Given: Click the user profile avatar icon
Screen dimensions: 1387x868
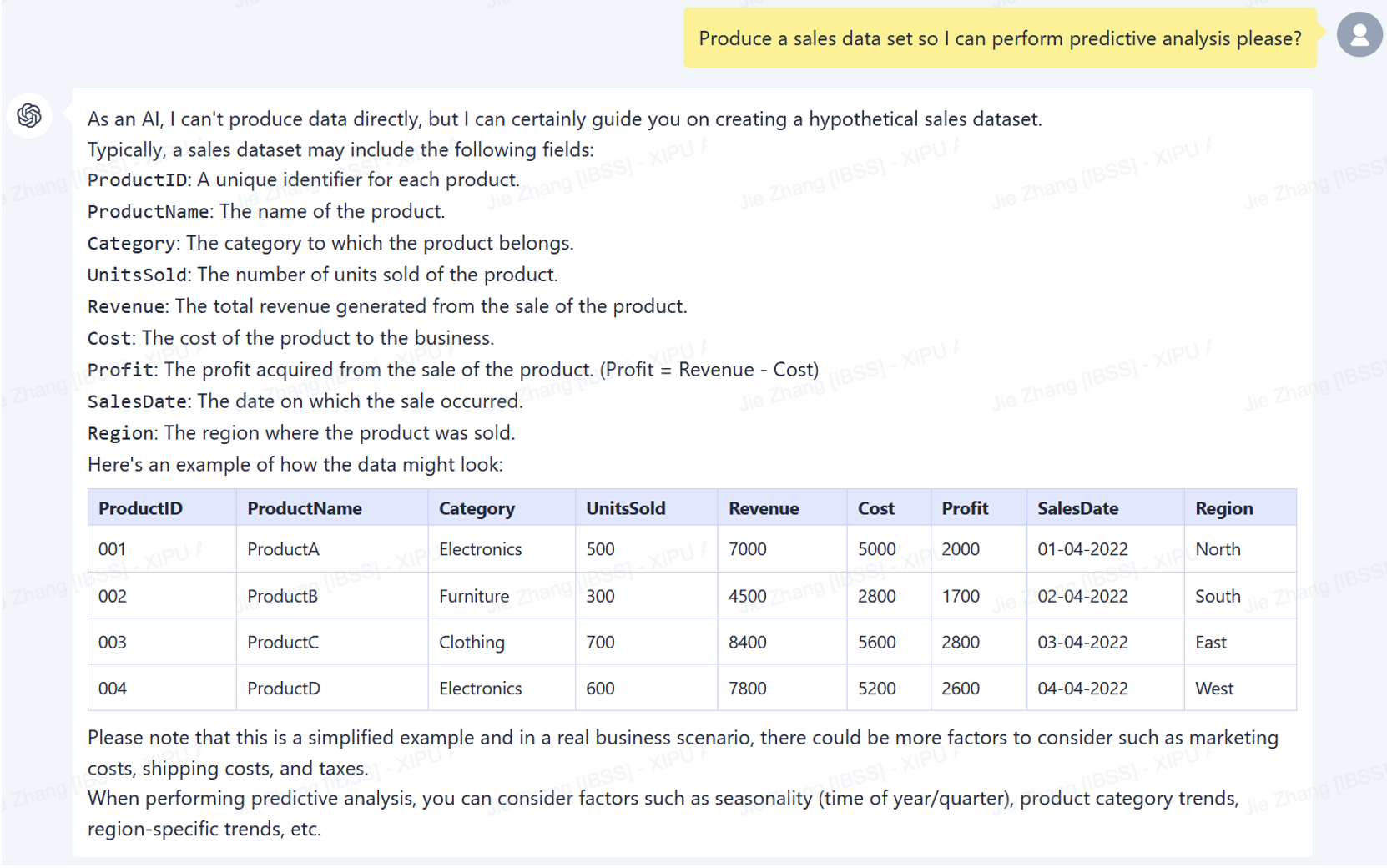Looking at the screenshot, I should (x=1359, y=35).
